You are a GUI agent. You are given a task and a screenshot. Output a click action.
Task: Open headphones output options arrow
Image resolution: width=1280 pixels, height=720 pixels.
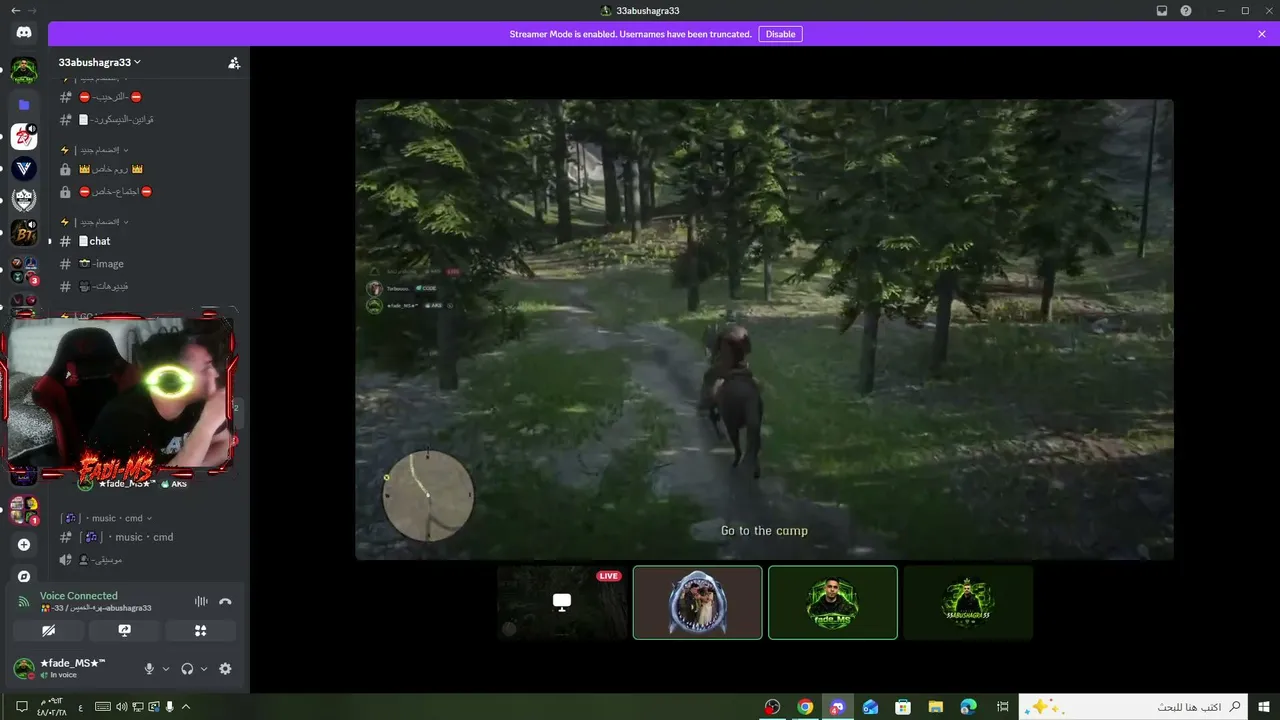coord(204,669)
